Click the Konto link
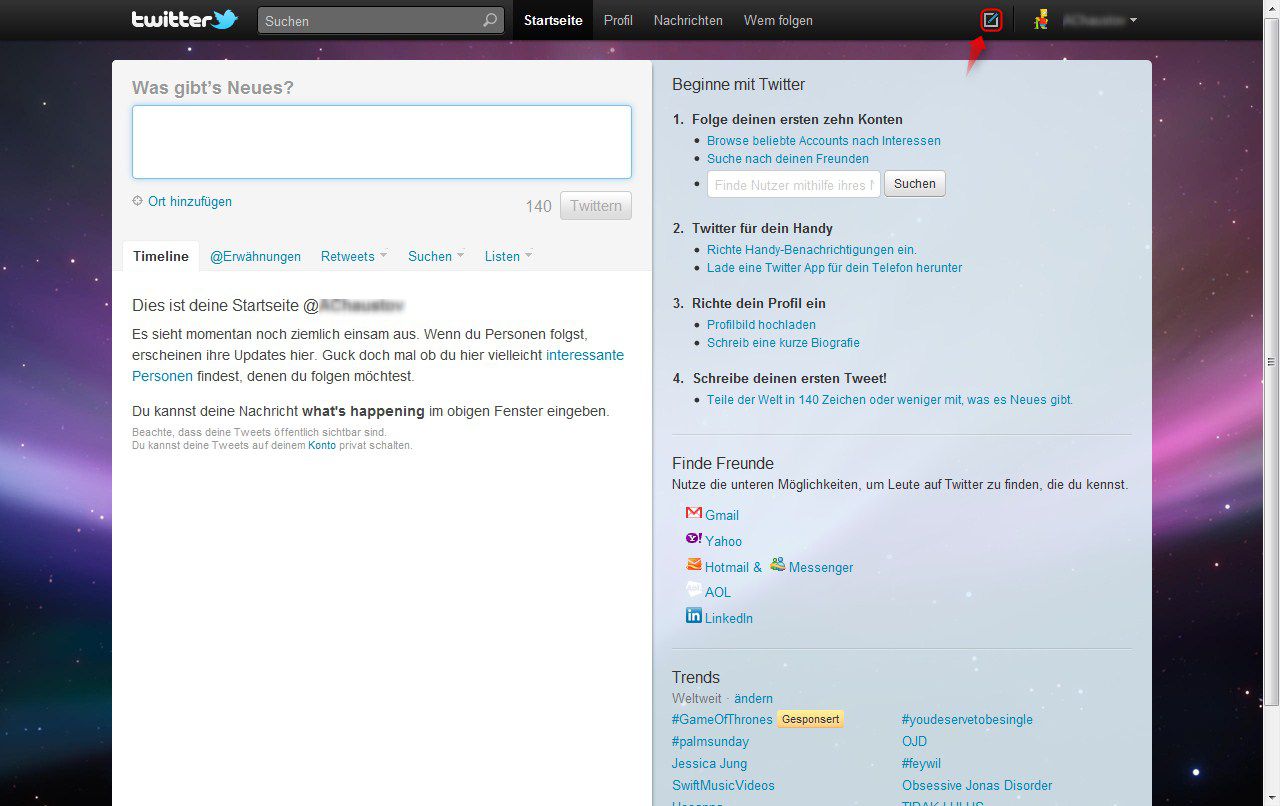This screenshot has height=806, width=1280. click(x=322, y=445)
